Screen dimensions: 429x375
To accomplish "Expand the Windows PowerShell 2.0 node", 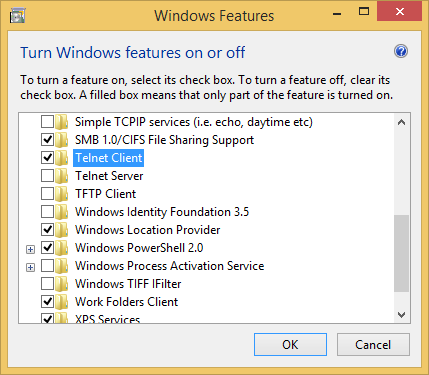I will [x=30, y=249].
